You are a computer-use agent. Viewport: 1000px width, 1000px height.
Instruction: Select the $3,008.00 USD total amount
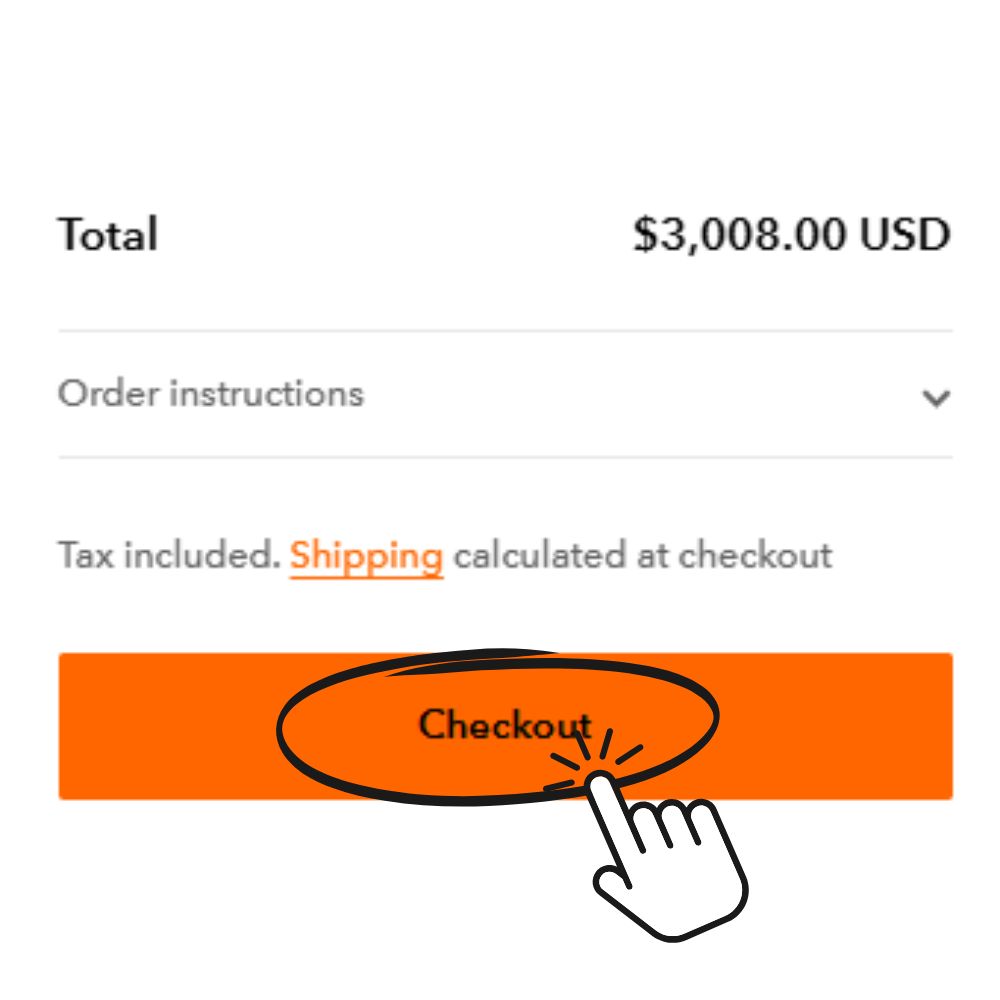(790, 236)
